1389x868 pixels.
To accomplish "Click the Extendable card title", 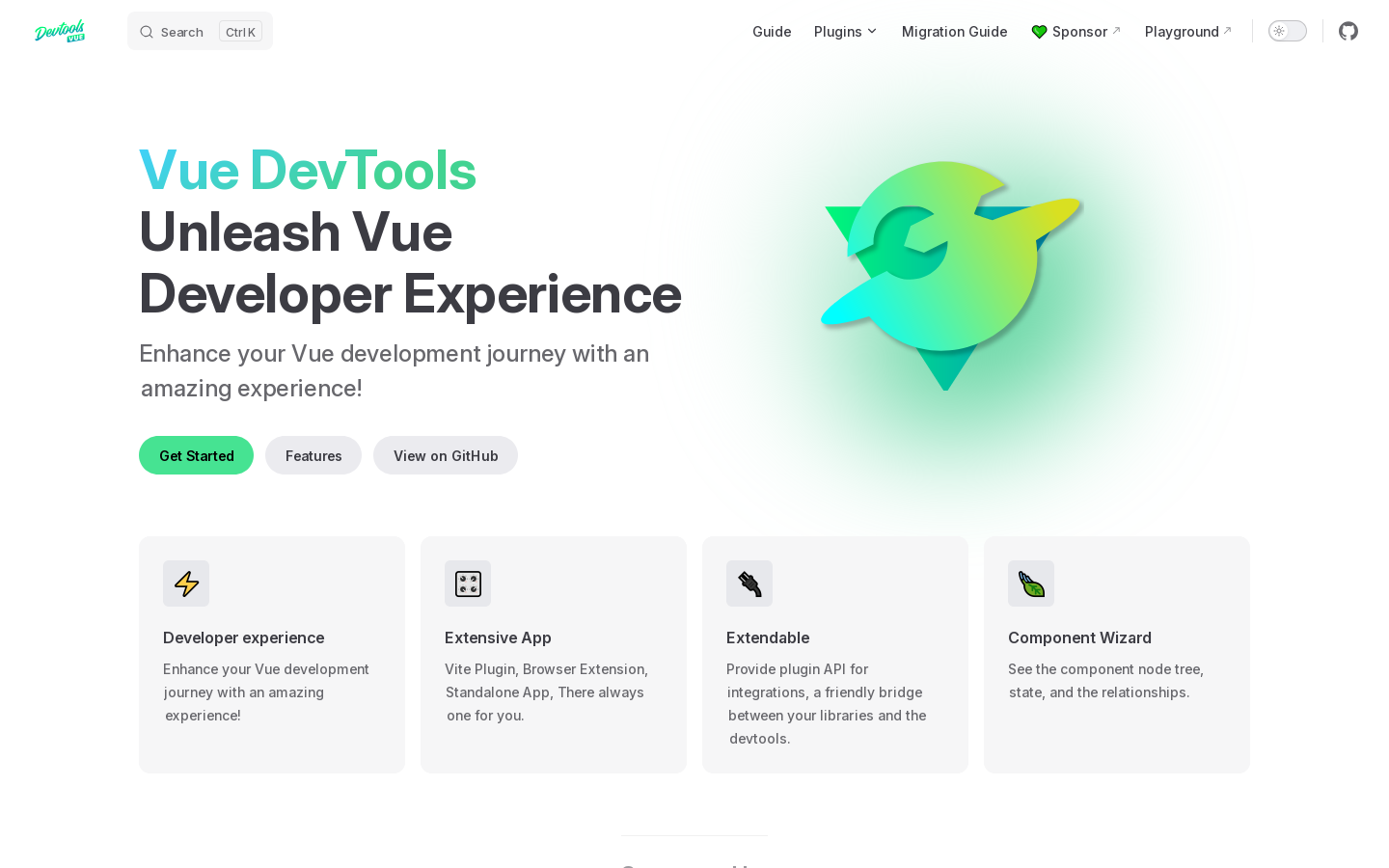I will coord(768,637).
